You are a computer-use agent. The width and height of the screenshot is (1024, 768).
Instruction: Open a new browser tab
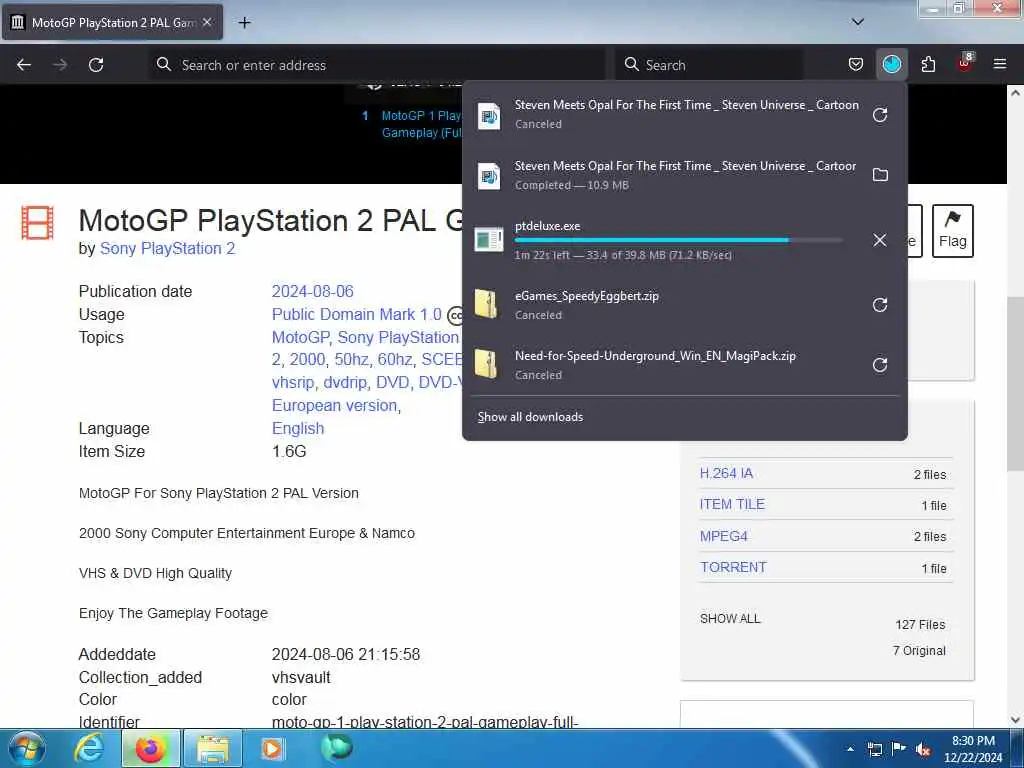tap(244, 23)
